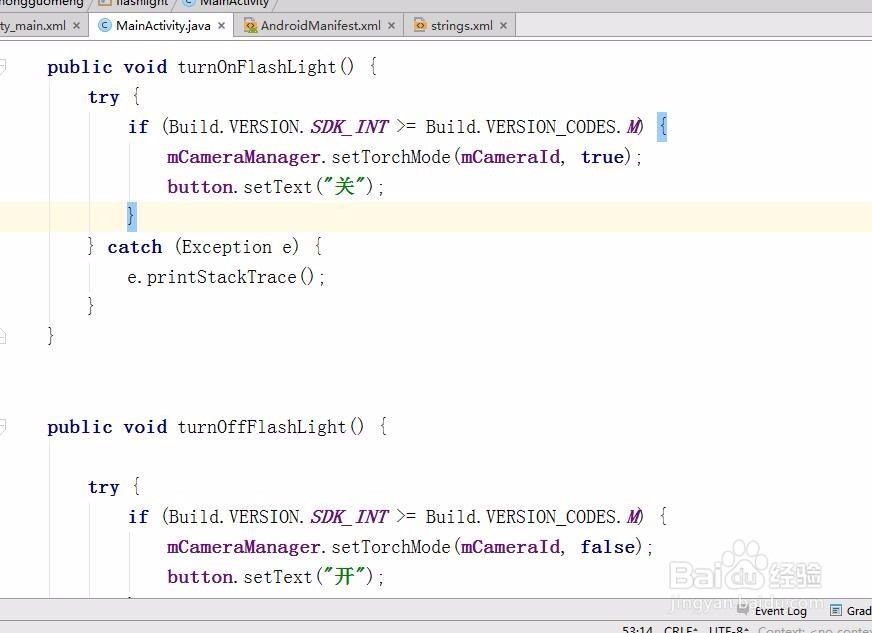
Task: Click the strings.xml resource file icon
Action: (422, 25)
